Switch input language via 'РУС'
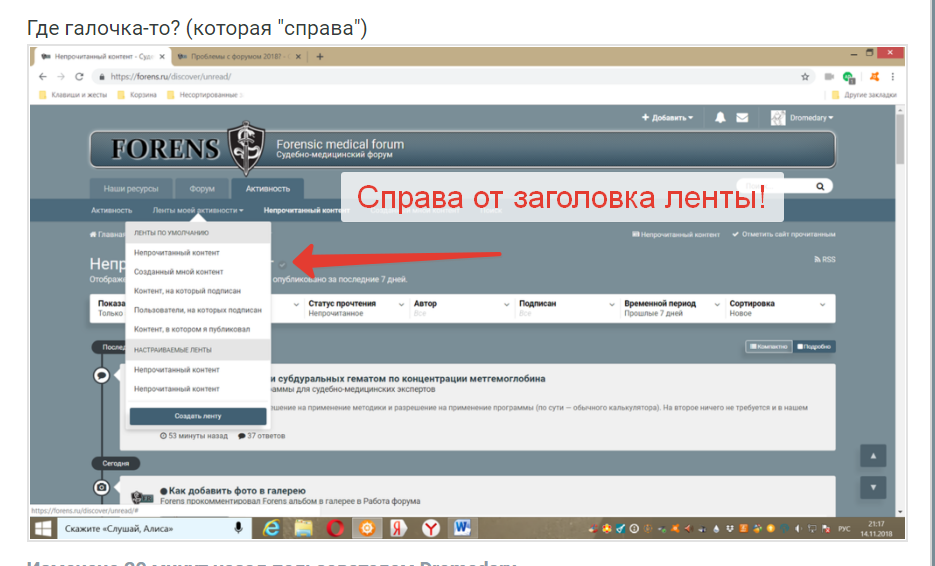The height and width of the screenshot is (566, 935). coord(844,528)
